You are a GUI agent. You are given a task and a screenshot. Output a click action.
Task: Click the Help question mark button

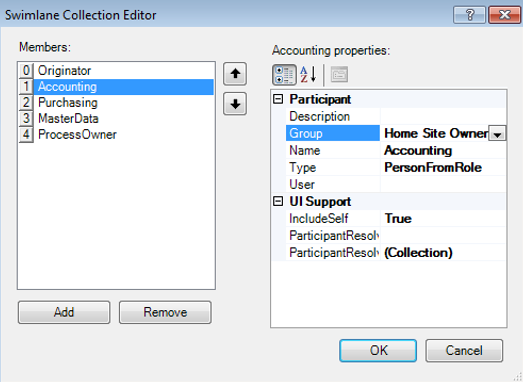pos(469,15)
